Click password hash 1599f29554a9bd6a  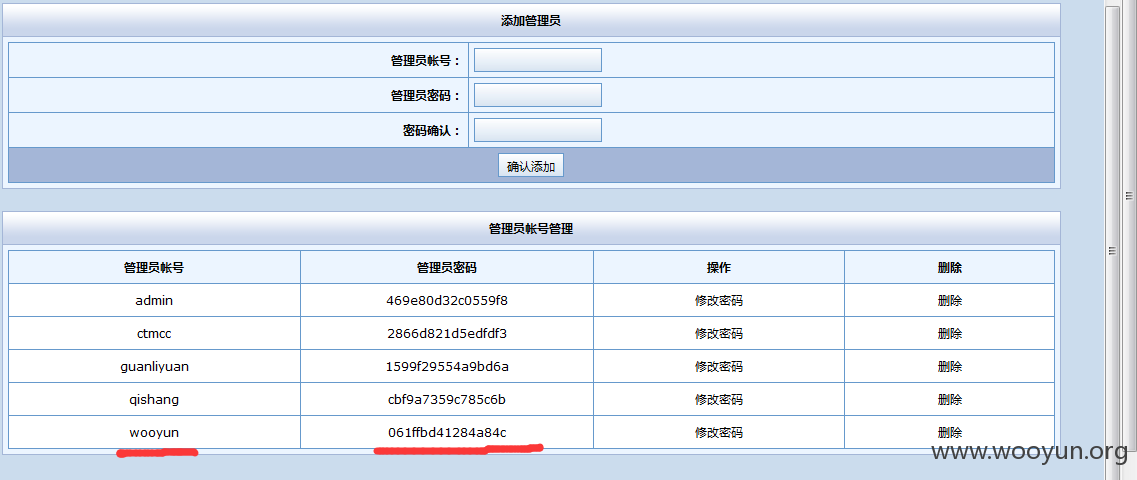[x=447, y=366]
